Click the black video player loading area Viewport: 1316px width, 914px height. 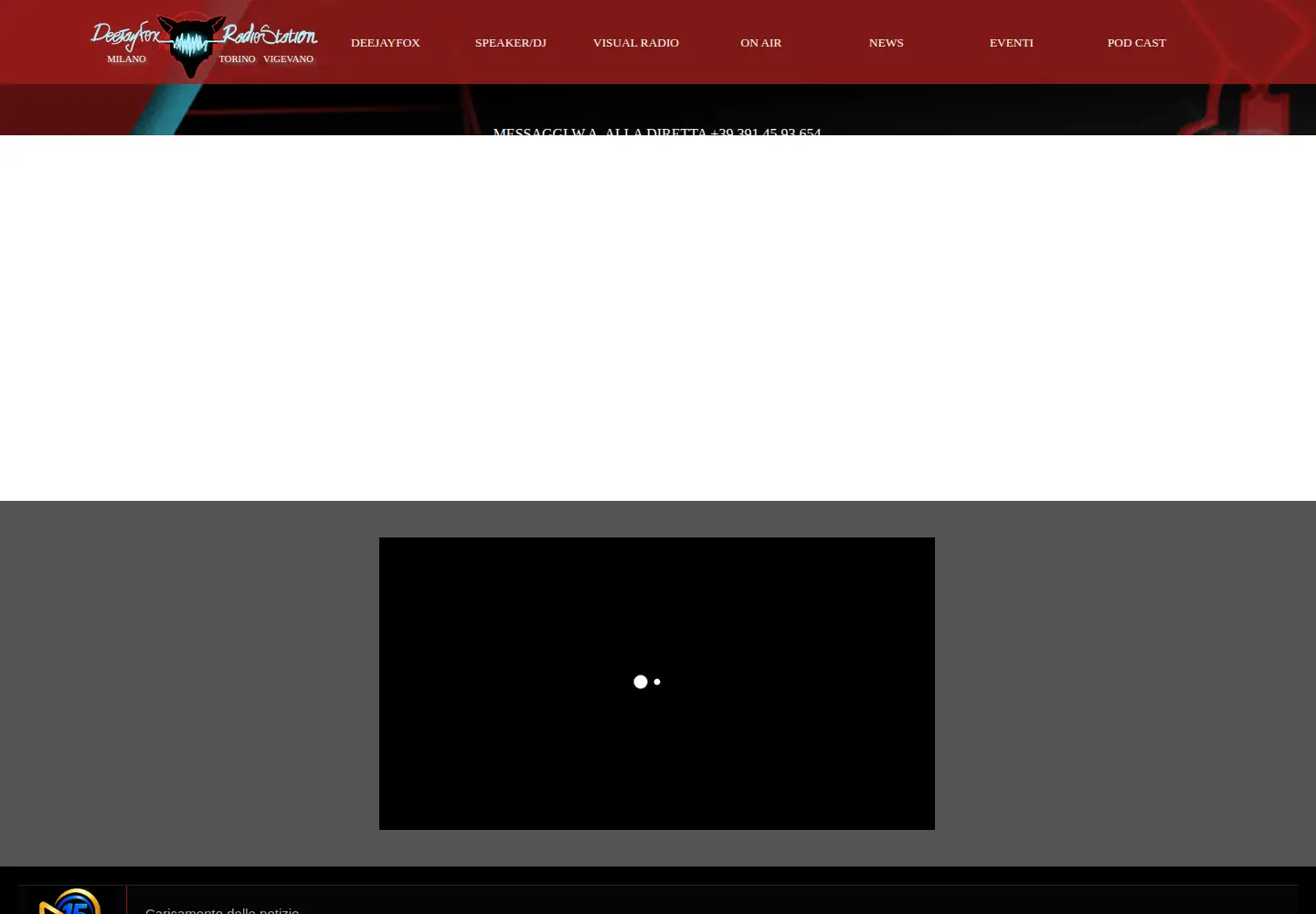(x=657, y=684)
